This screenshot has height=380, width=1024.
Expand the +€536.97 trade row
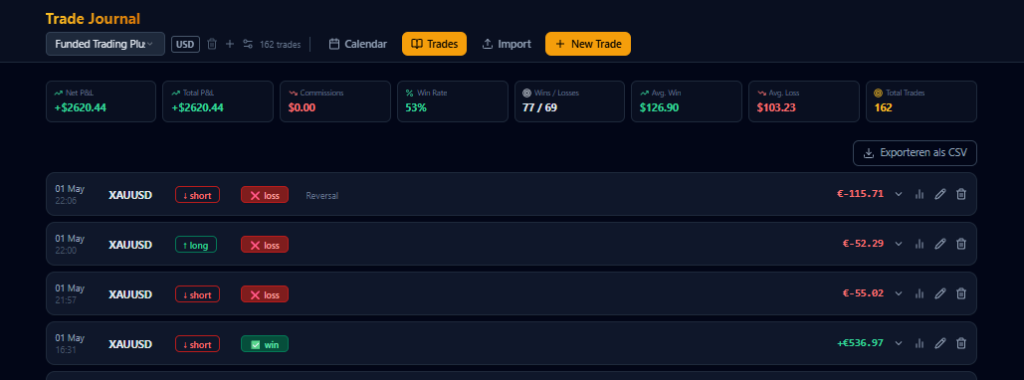(x=899, y=343)
